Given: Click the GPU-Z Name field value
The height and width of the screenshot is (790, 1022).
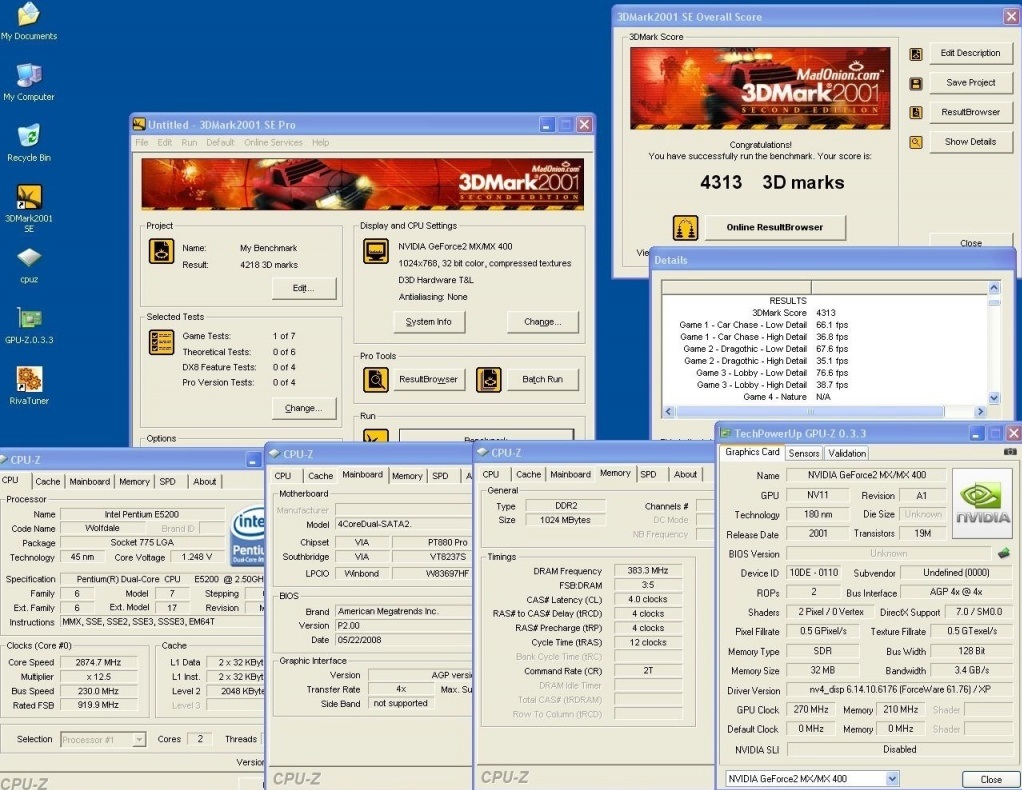Looking at the screenshot, I should 866,475.
